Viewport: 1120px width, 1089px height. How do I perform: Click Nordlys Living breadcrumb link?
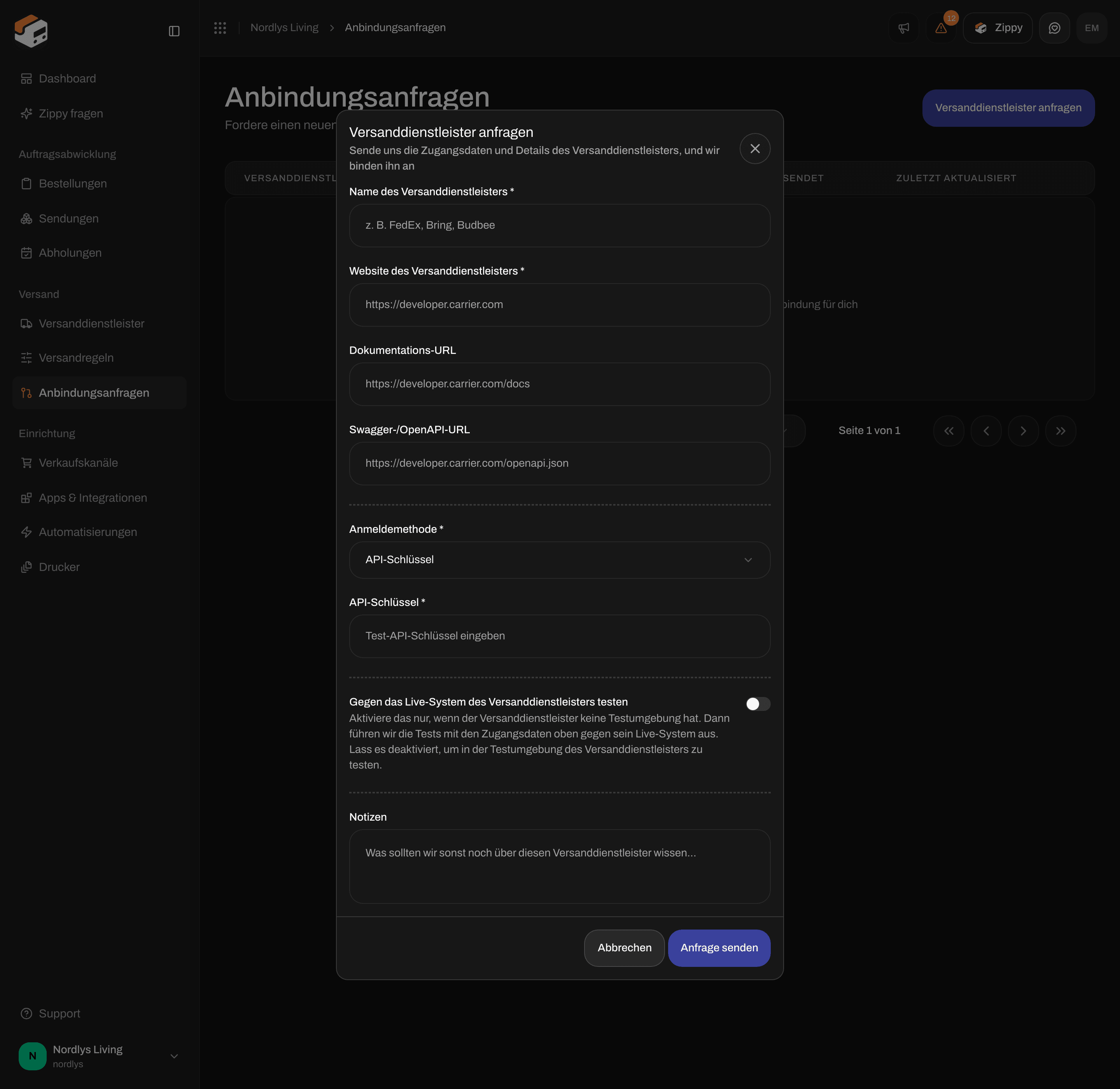coord(284,28)
